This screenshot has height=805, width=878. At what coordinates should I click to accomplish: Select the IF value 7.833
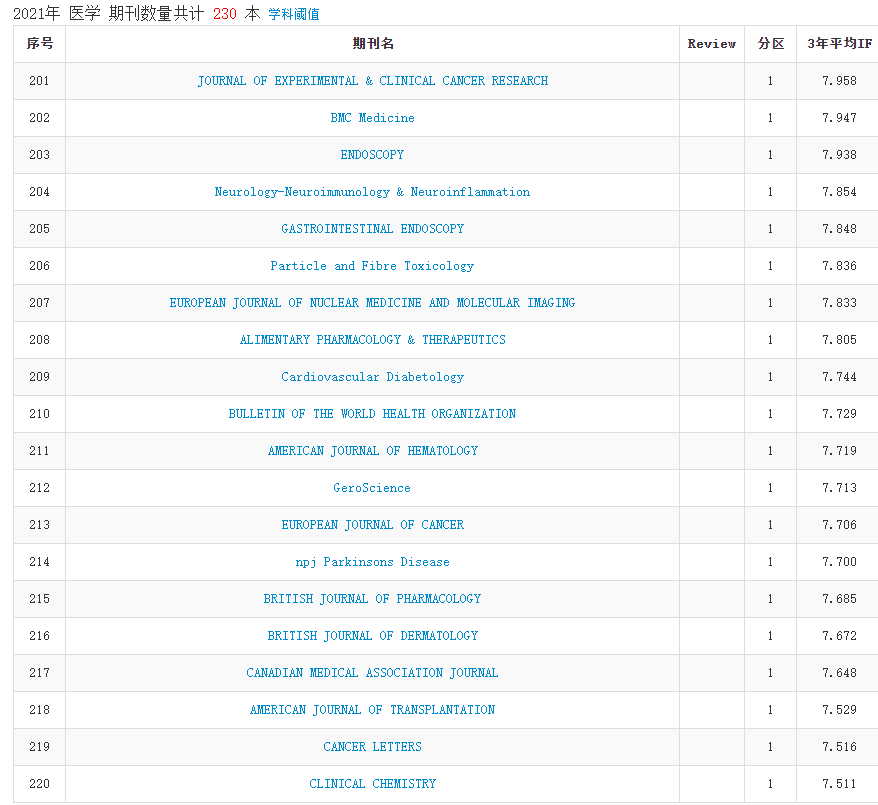coord(839,302)
